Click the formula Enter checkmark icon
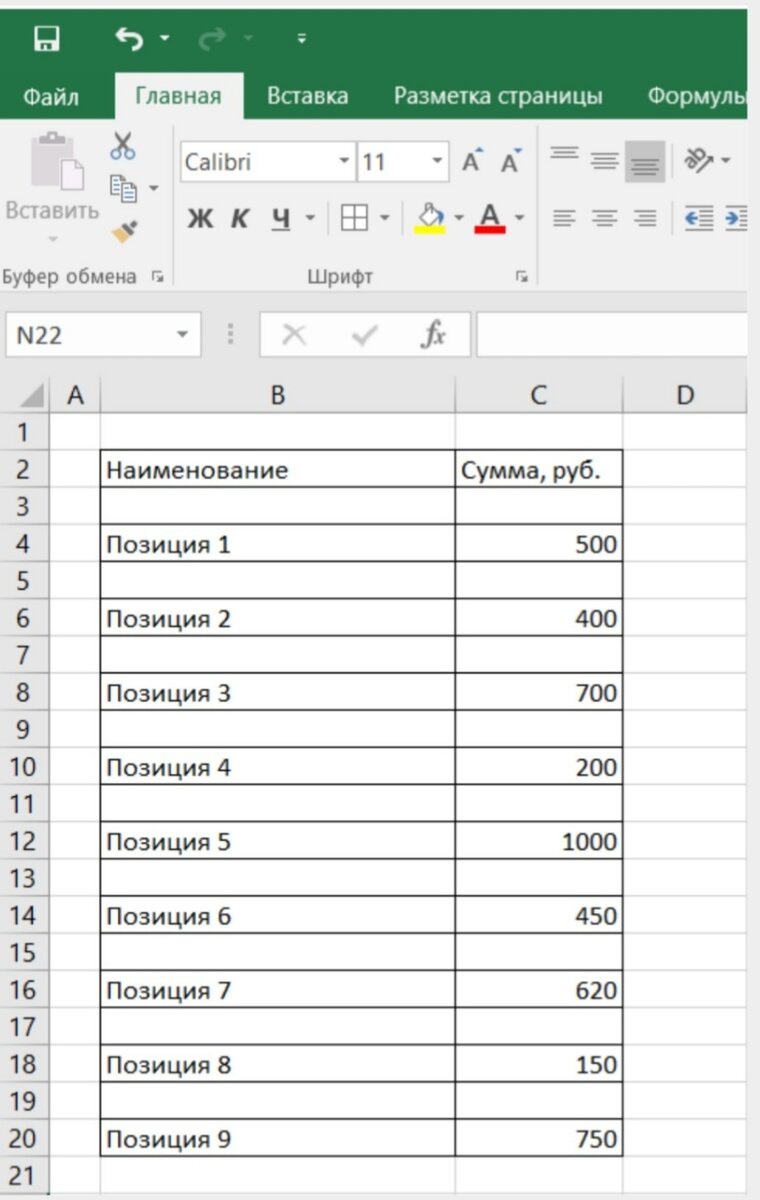The width and height of the screenshot is (760, 1200). [x=365, y=336]
